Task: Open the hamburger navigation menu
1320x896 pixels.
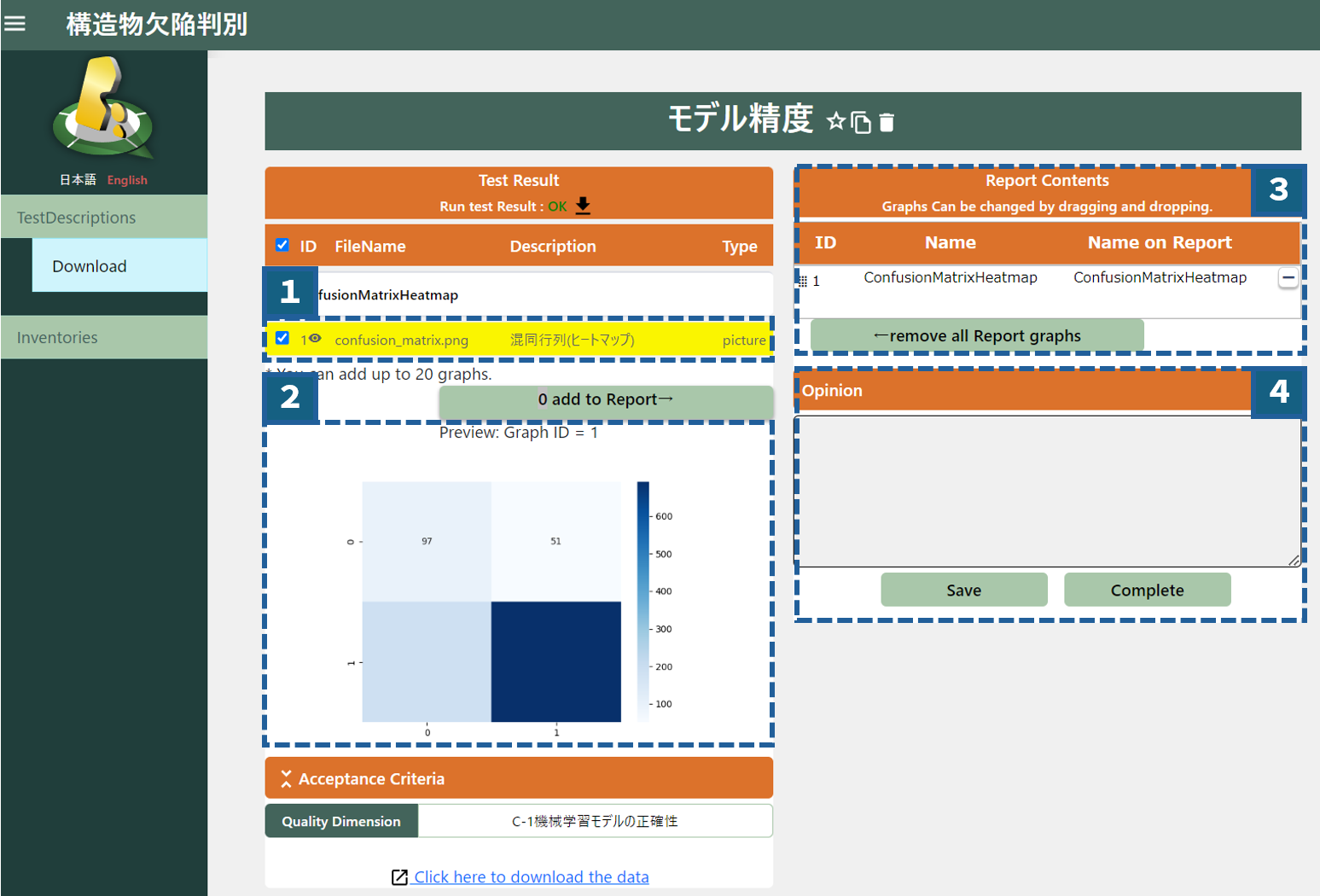Action: pyautogui.click(x=15, y=24)
